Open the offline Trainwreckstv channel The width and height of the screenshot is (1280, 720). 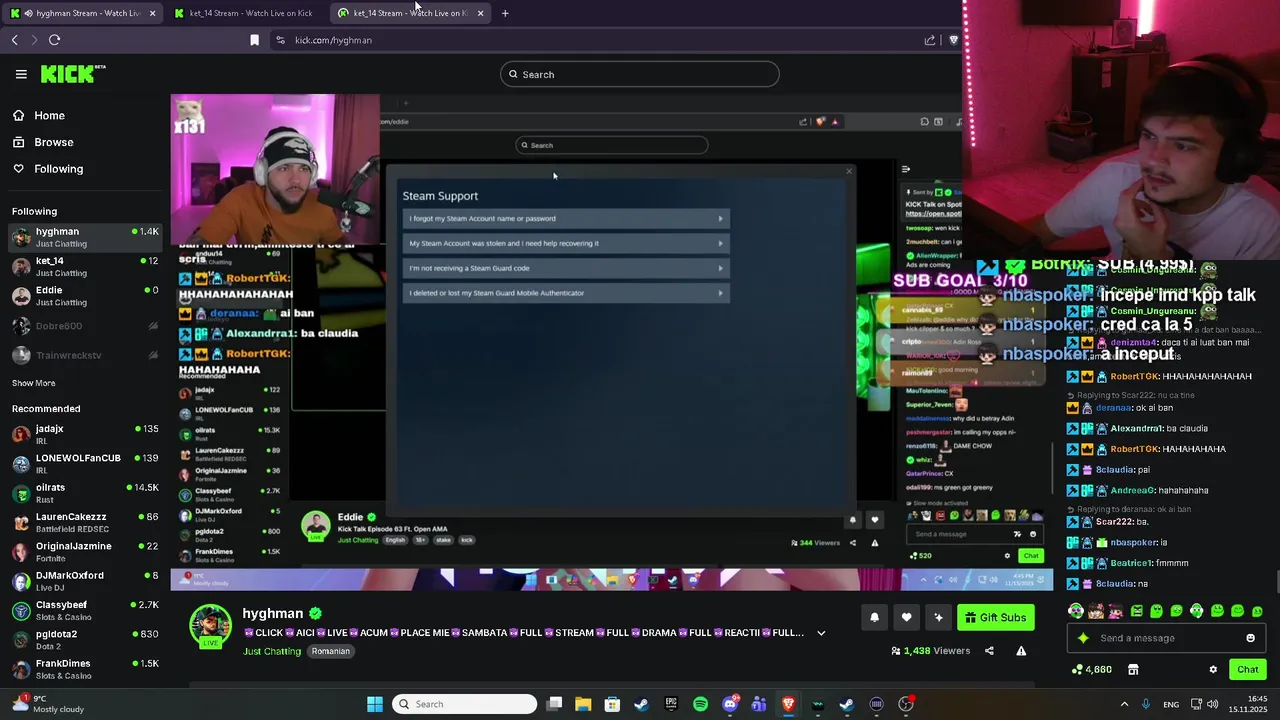[85, 355]
